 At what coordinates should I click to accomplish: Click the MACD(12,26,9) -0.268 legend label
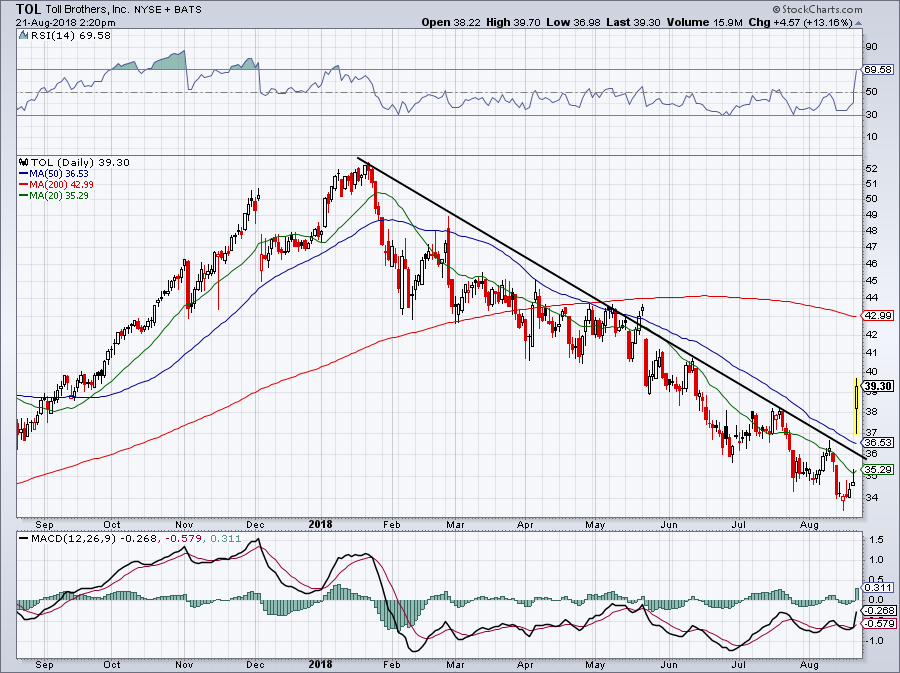[96, 538]
